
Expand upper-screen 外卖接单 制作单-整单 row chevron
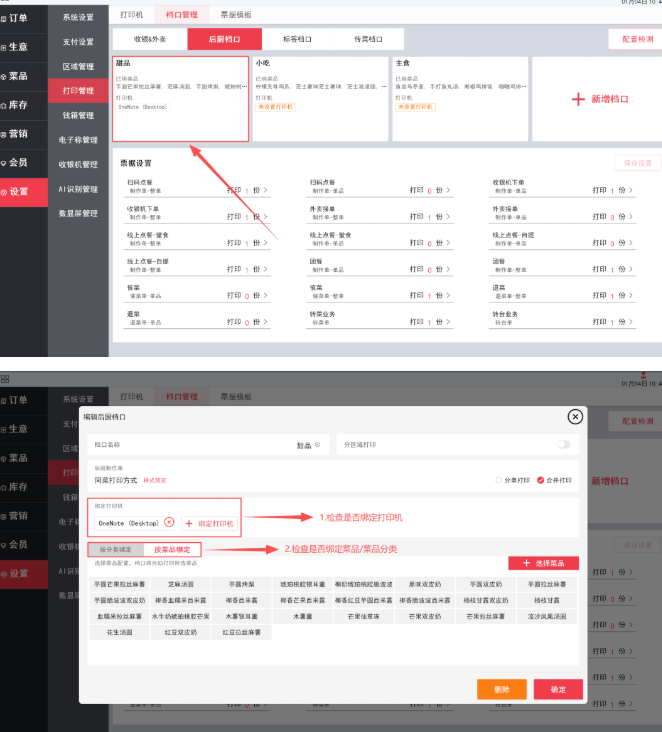(448, 216)
